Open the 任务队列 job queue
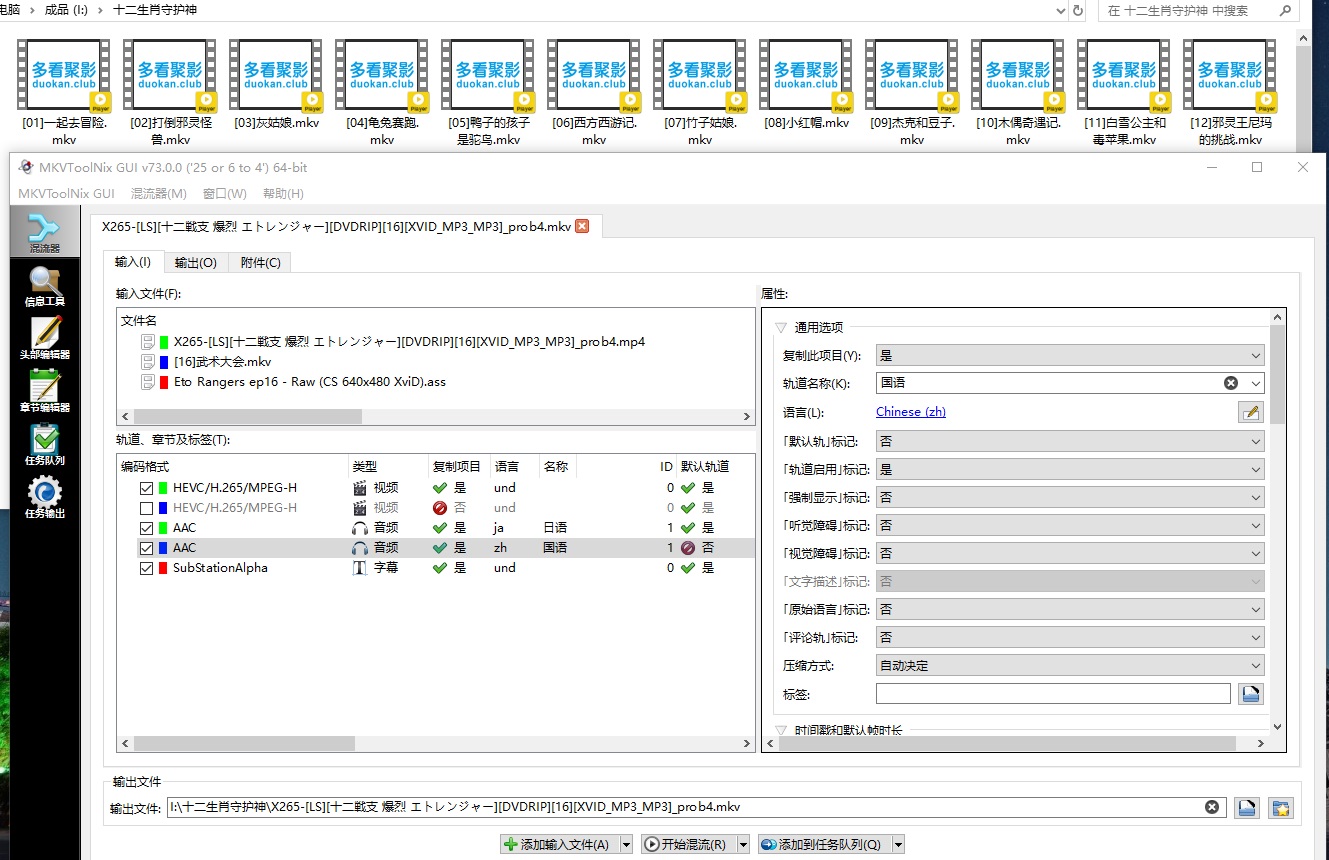The width and height of the screenshot is (1329, 860). 44,444
